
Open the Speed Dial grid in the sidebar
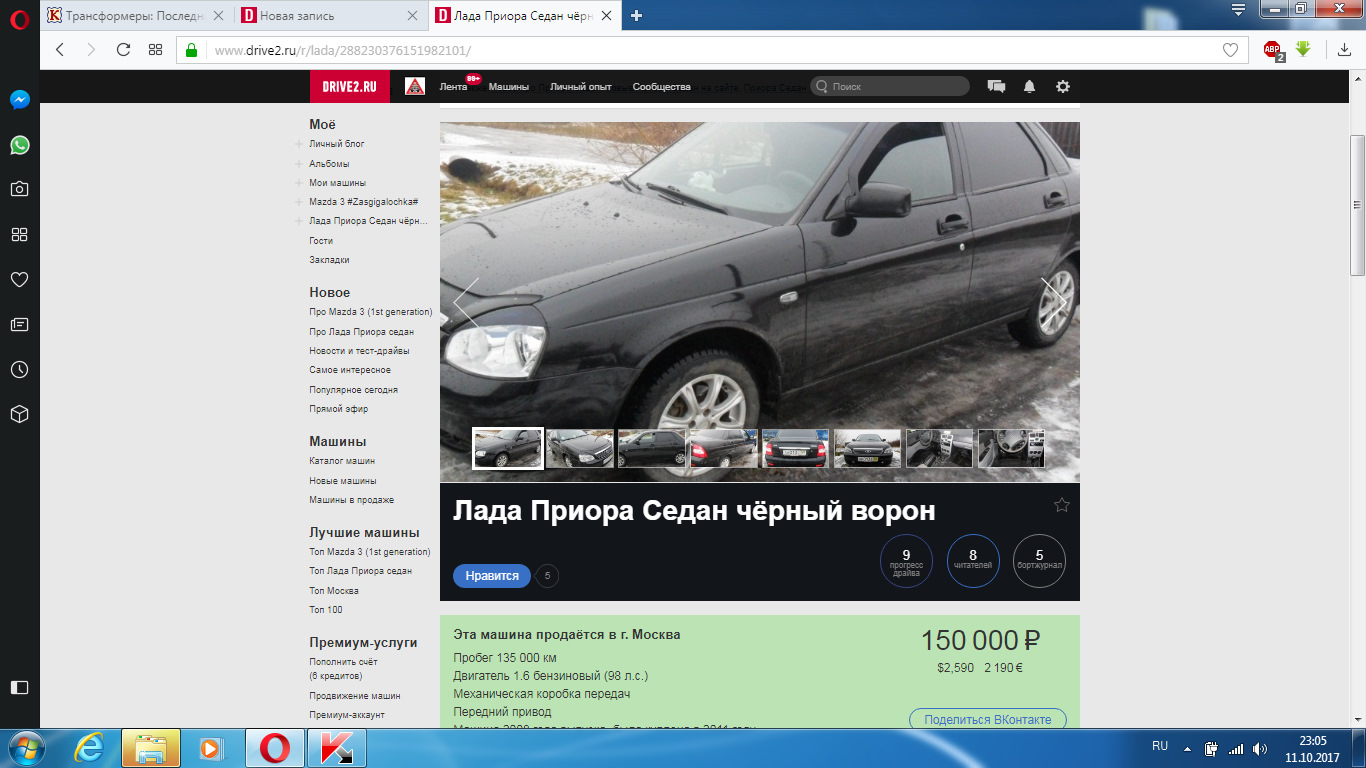[19, 234]
